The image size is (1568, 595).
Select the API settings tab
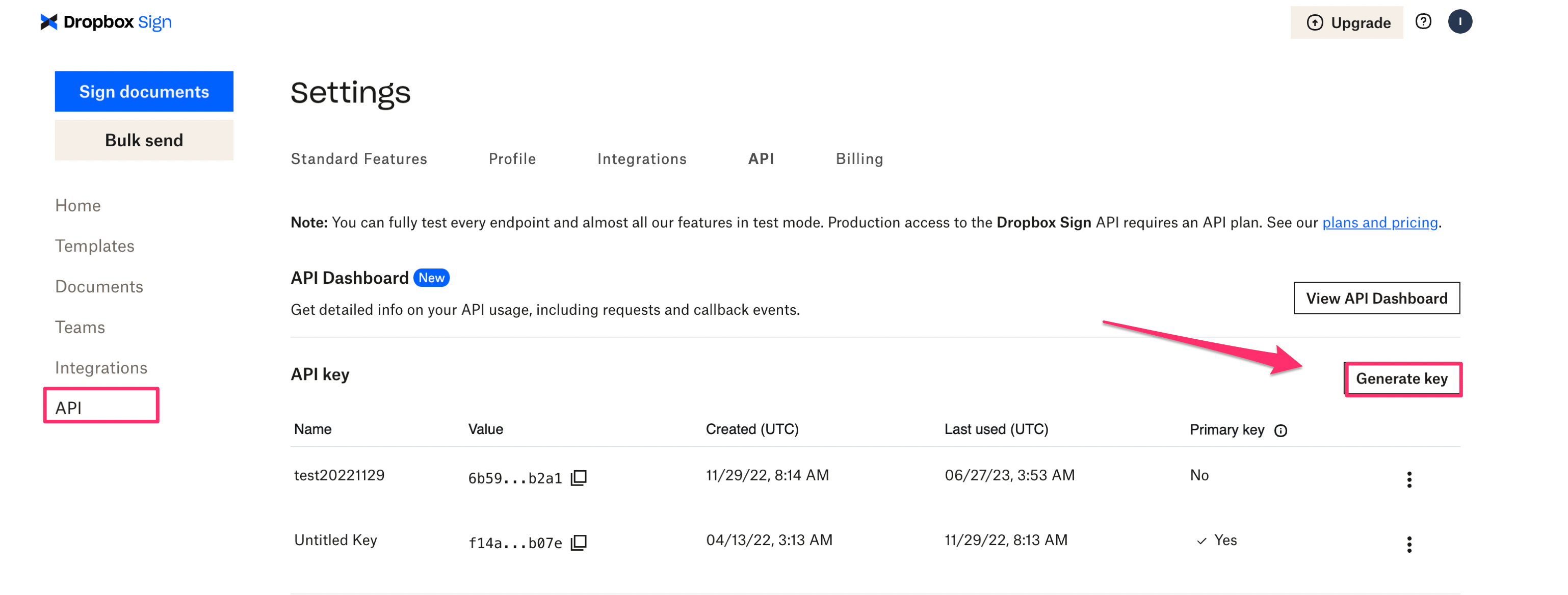(x=761, y=159)
